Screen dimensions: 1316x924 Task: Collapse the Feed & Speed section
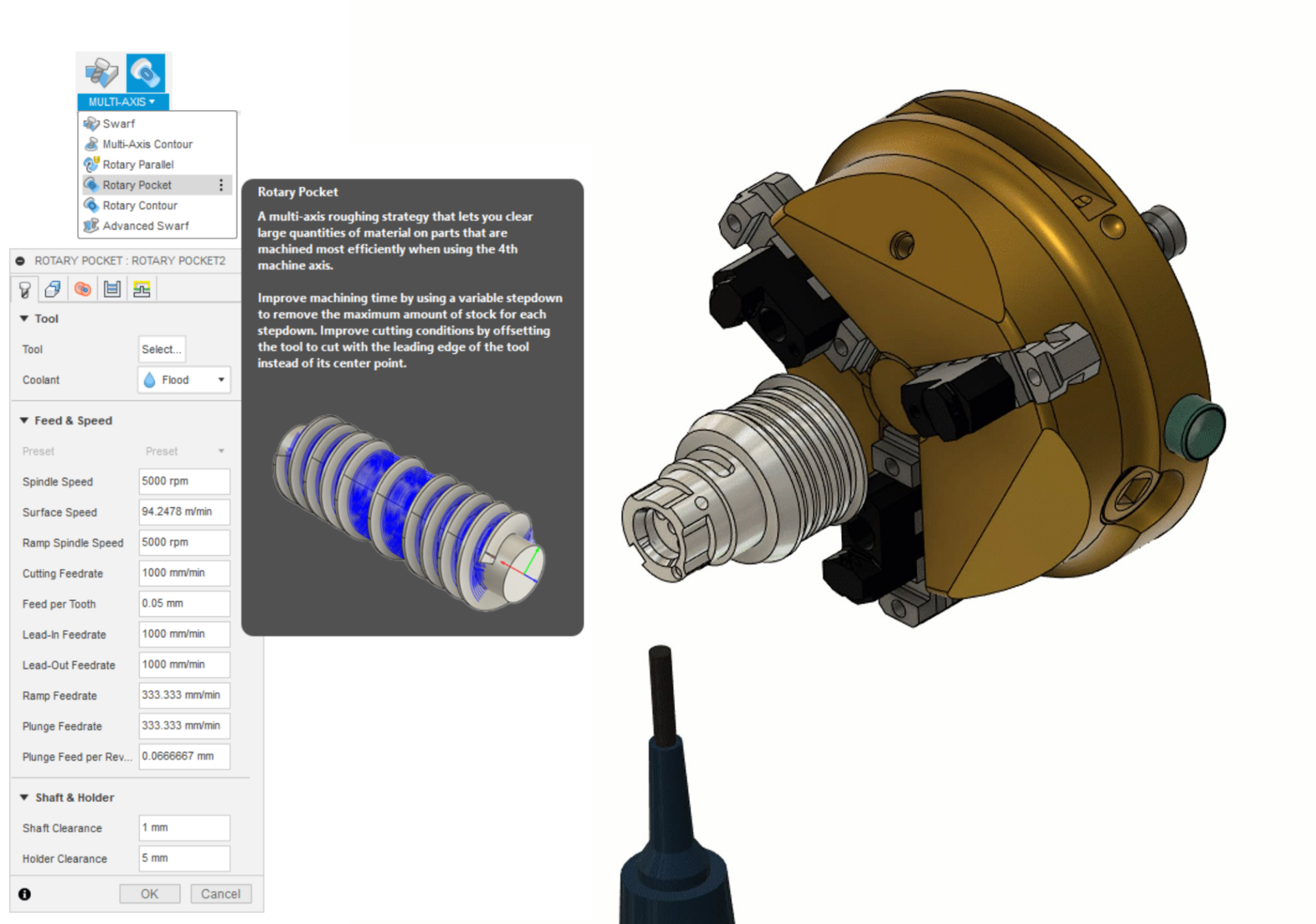(x=25, y=420)
